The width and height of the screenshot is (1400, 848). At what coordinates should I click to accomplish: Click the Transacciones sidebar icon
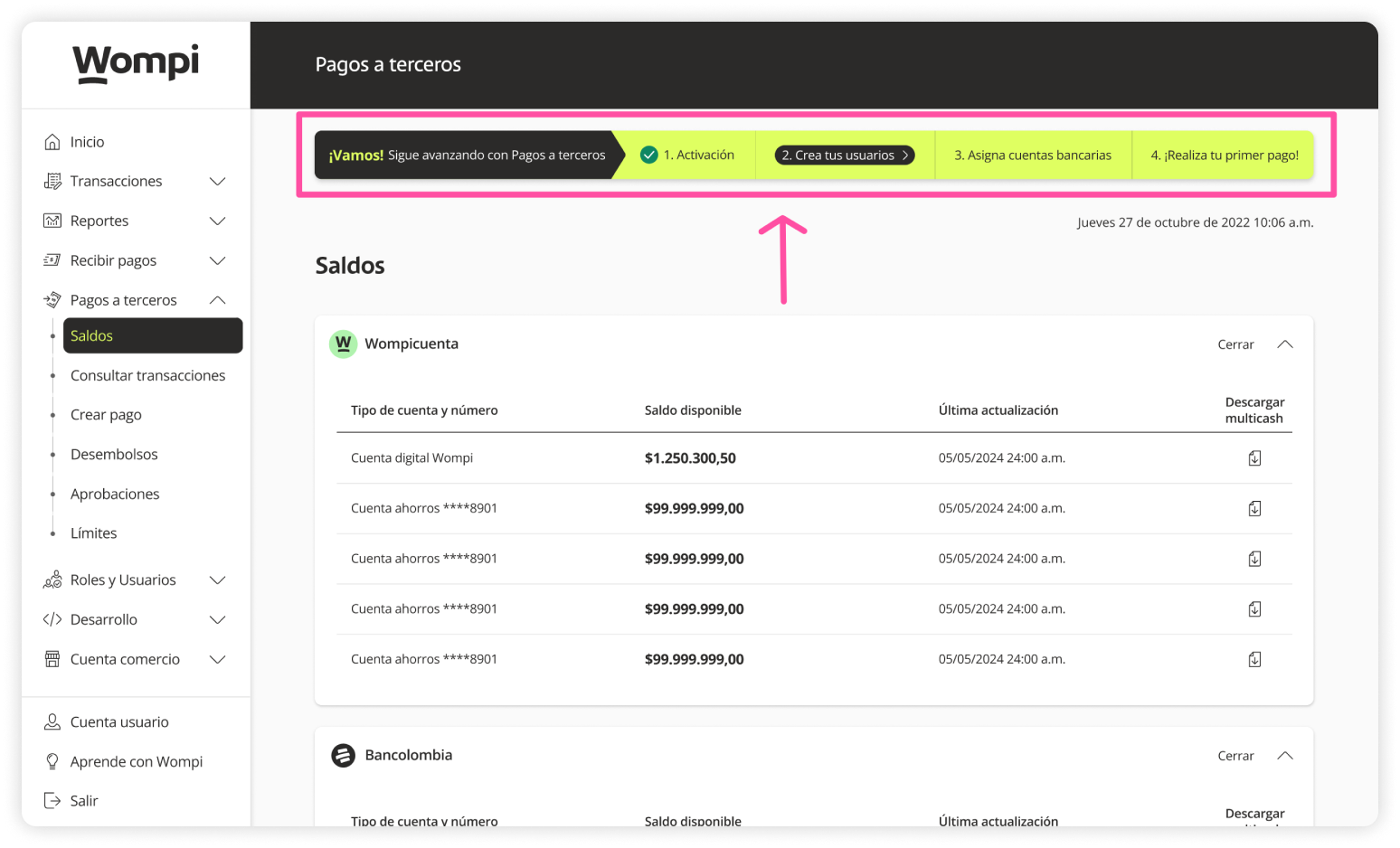[x=53, y=181]
